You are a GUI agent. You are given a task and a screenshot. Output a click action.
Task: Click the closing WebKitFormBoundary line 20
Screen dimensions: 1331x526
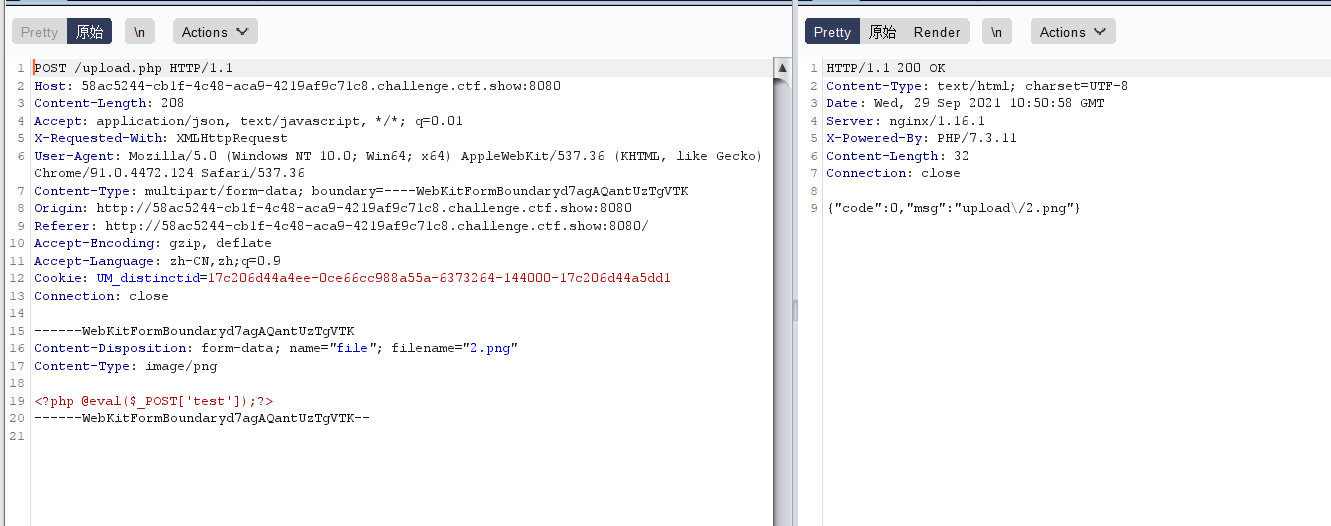[202, 418]
